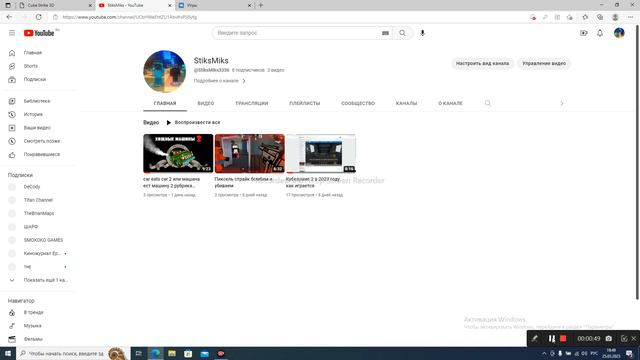The height and width of the screenshot is (360, 640).
Task: Open the notifications bell
Action: (x=600, y=33)
